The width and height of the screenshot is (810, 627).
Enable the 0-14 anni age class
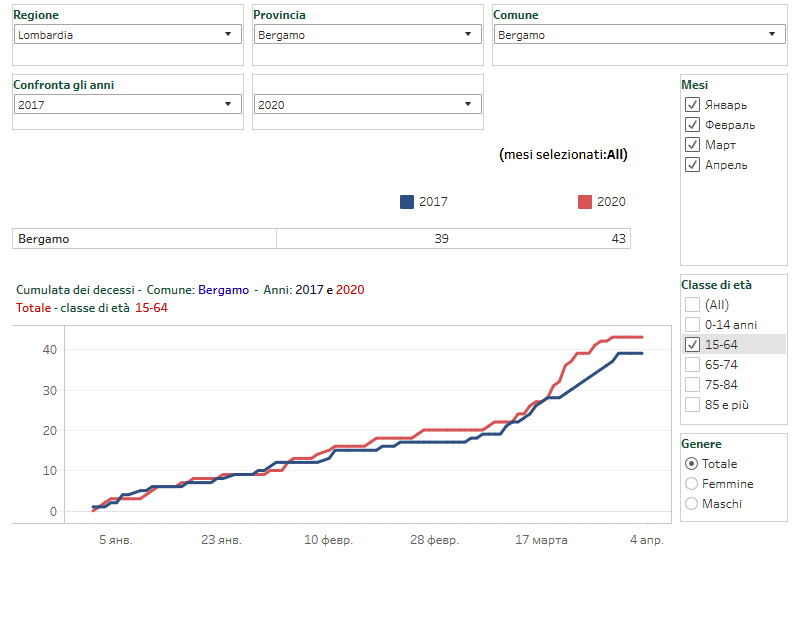pos(692,325)
